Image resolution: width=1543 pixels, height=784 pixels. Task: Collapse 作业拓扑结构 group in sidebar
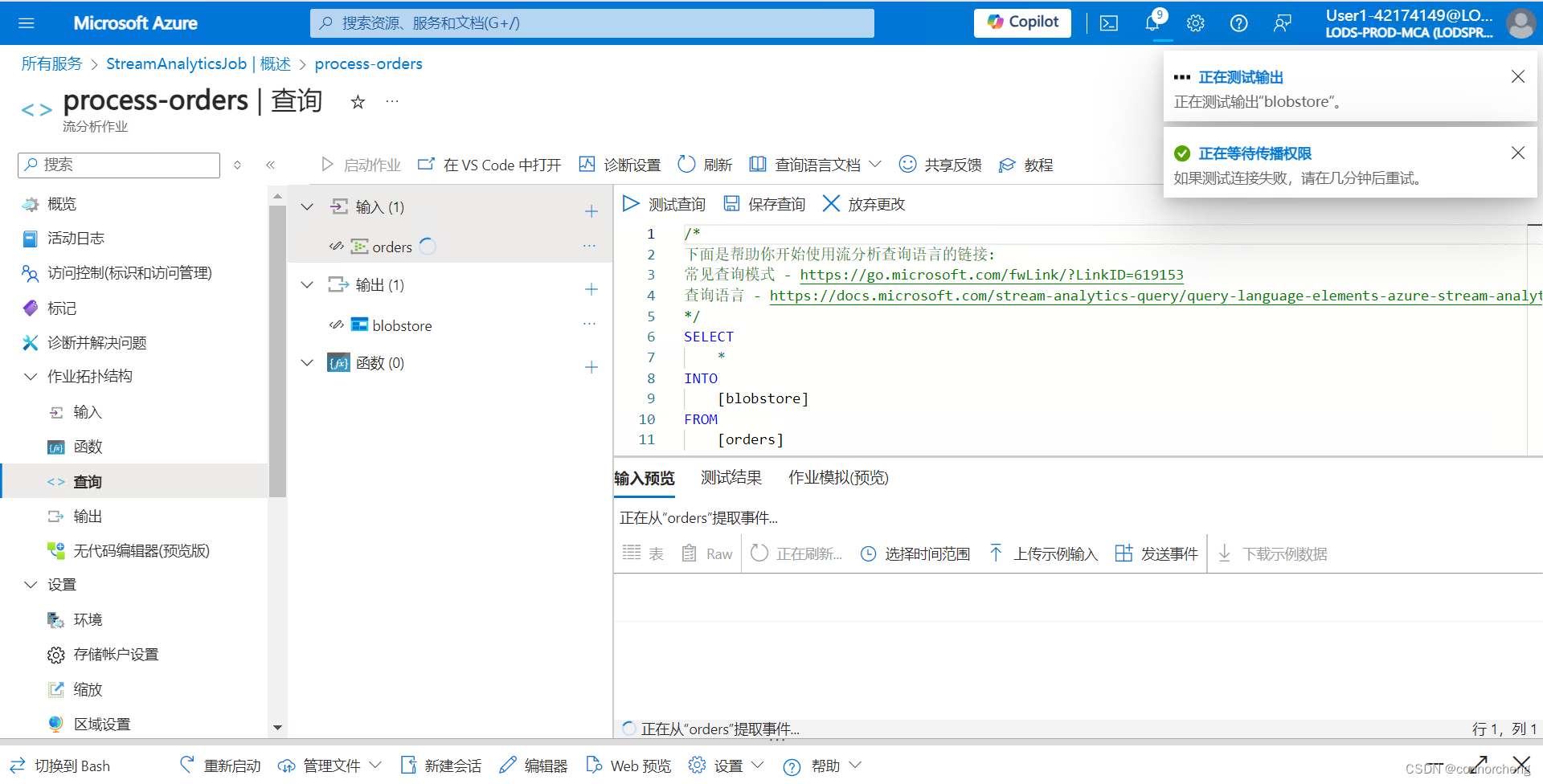[x=31, y=376]
